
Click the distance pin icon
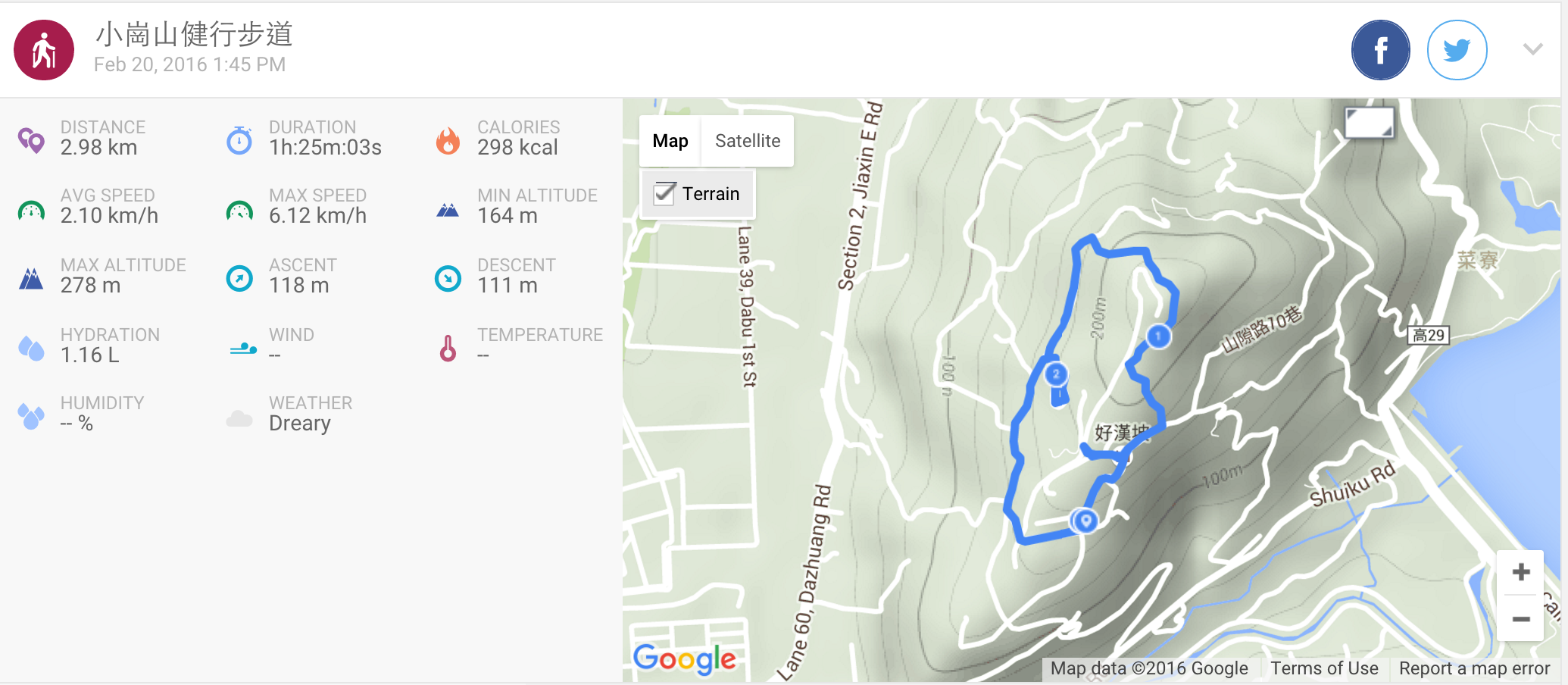(31, 140)
